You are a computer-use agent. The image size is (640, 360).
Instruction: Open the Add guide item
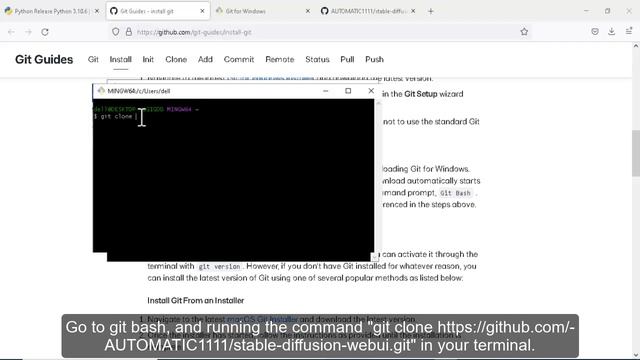(205, 60)
